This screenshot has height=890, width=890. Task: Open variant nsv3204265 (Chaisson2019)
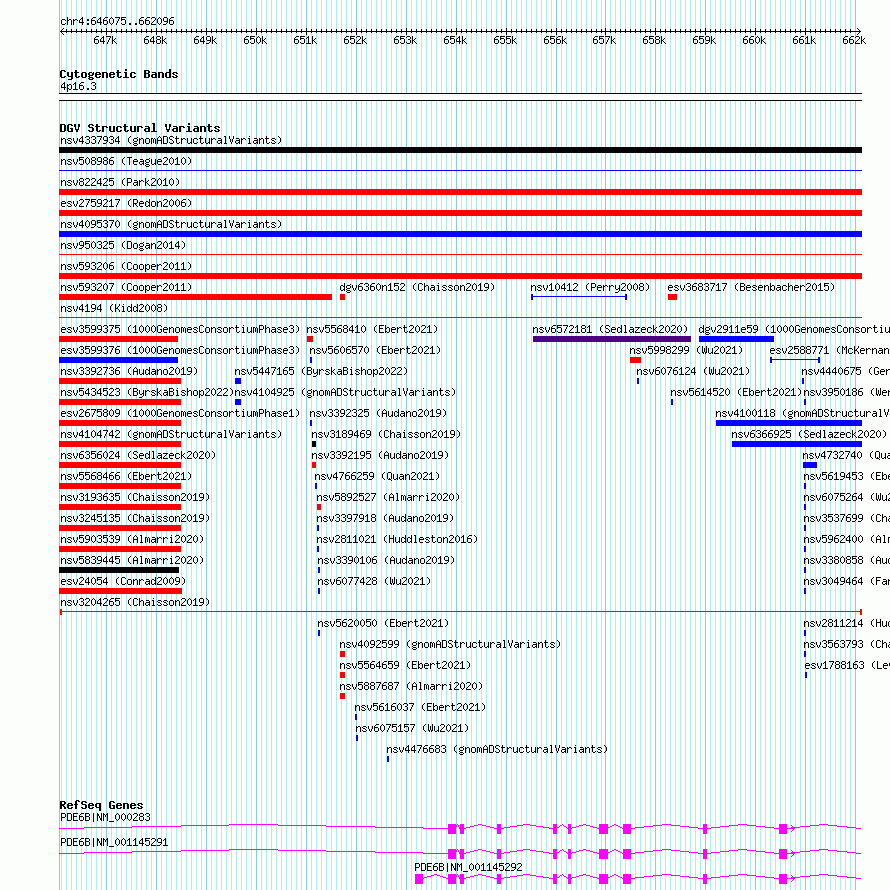coord(135,602)
